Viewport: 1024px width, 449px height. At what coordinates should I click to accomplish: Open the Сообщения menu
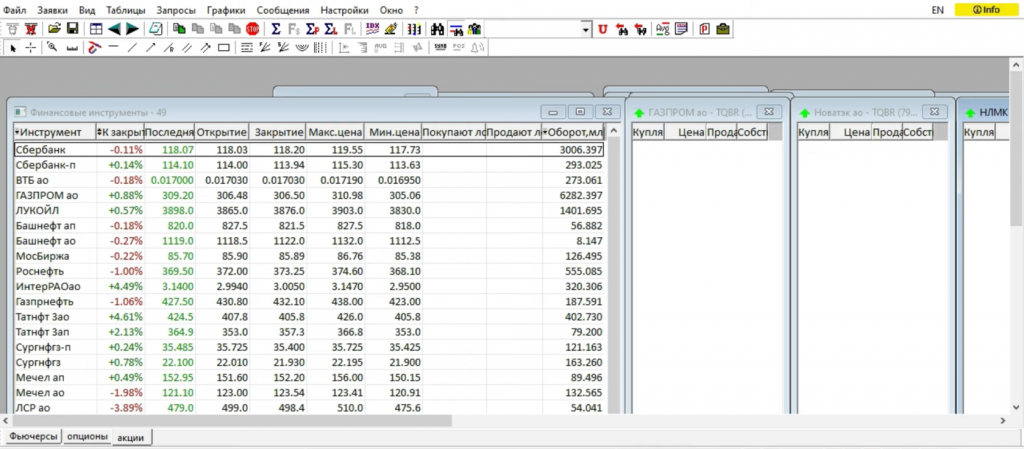pyautogui.click(x=283, y=10)
